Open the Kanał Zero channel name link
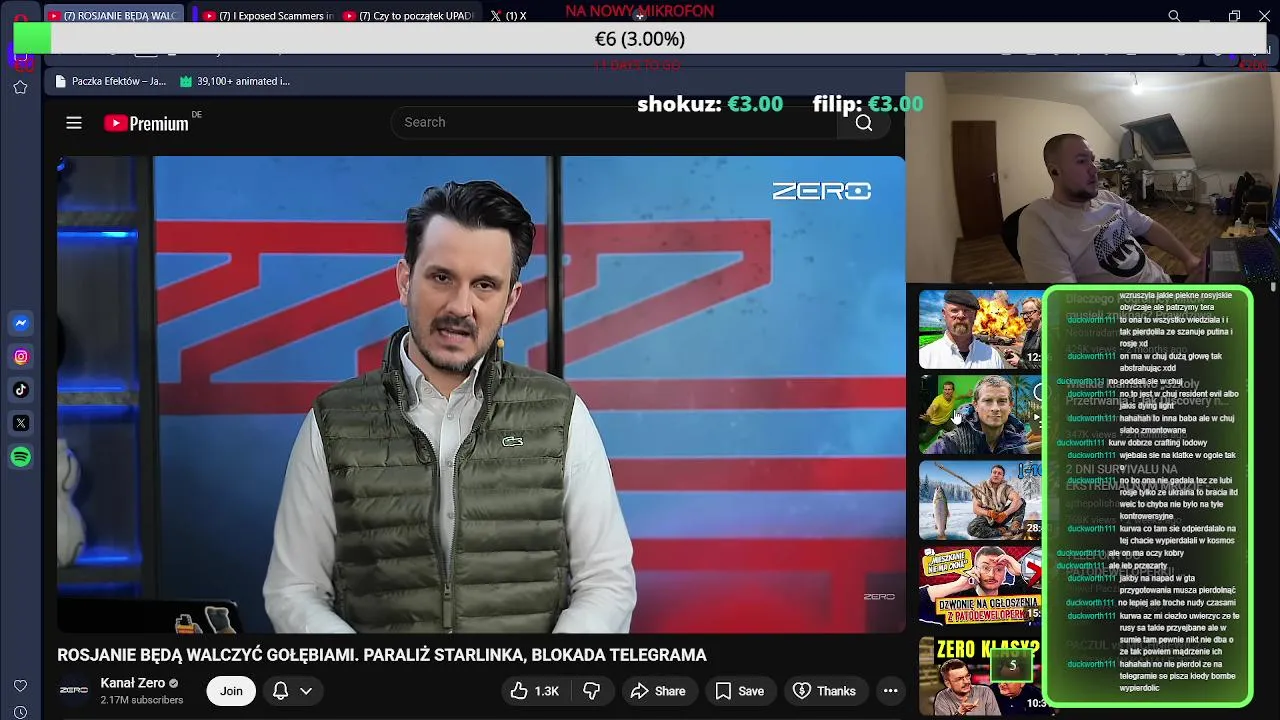 coord(133,683)
